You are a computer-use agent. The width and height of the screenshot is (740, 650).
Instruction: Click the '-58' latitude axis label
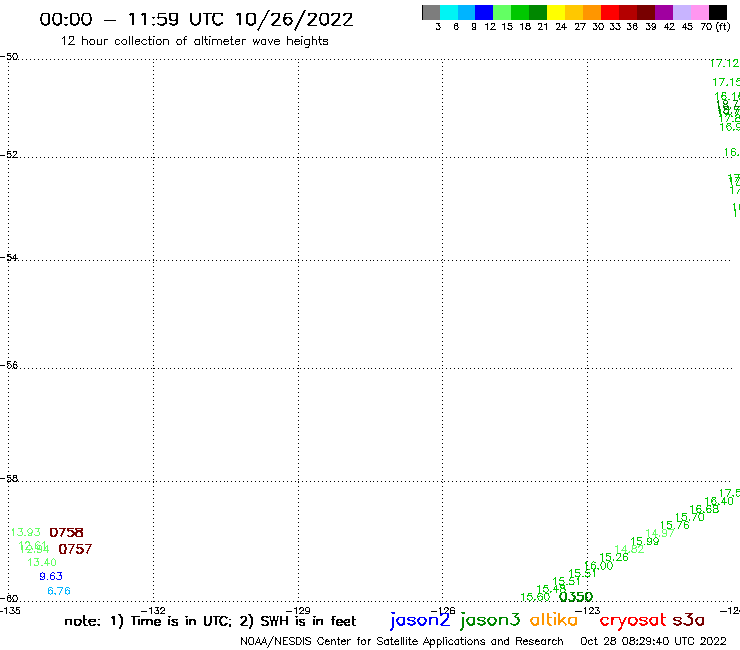coord(9,479)
